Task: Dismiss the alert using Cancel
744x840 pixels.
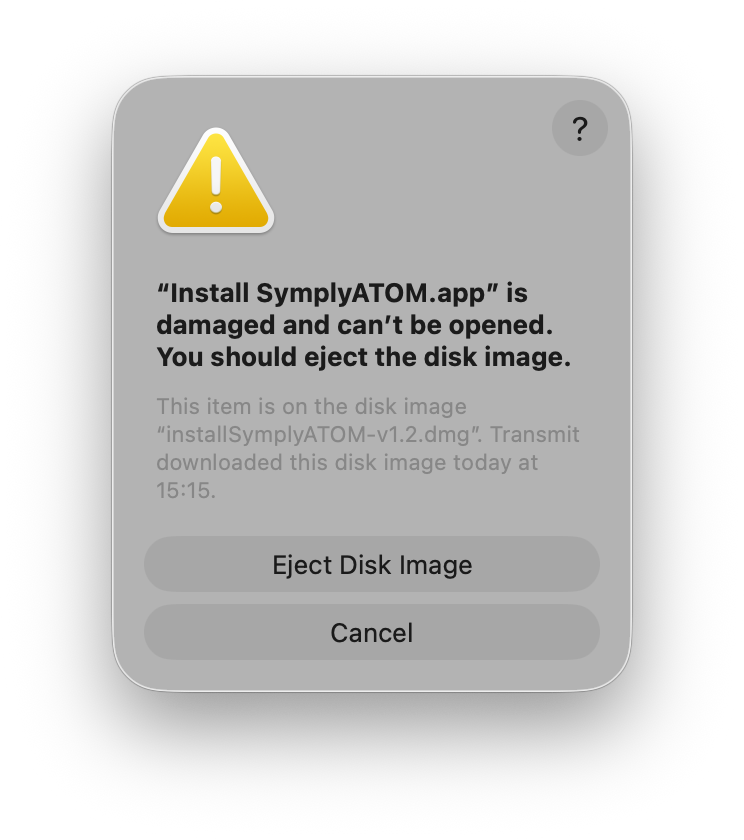Action: pos(372,632)
